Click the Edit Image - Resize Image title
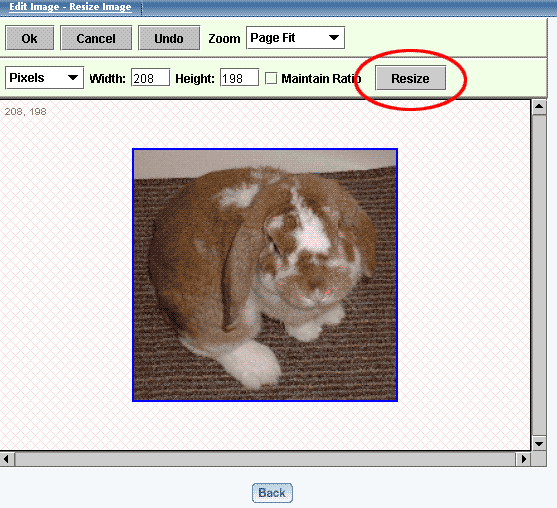557x508 pixels. (x=70, y=7)
